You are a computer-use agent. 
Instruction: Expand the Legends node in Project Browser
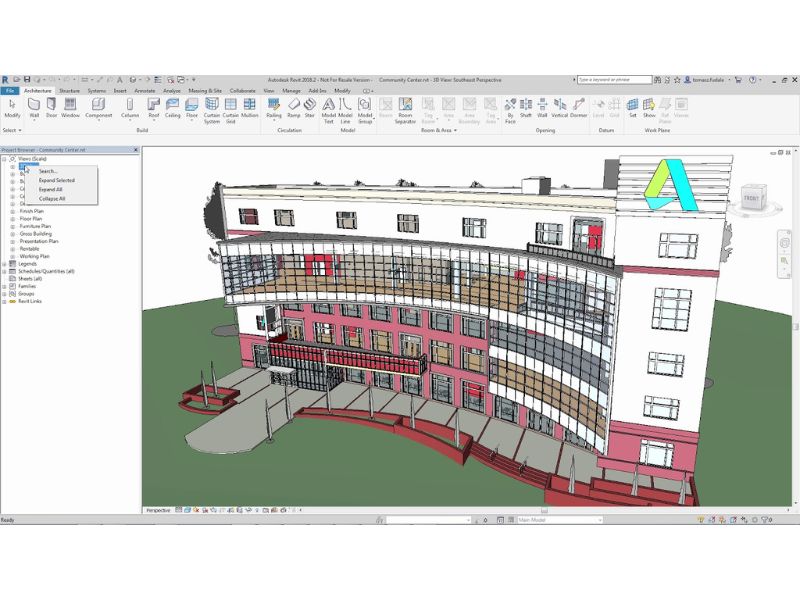(x=4, y=264)
